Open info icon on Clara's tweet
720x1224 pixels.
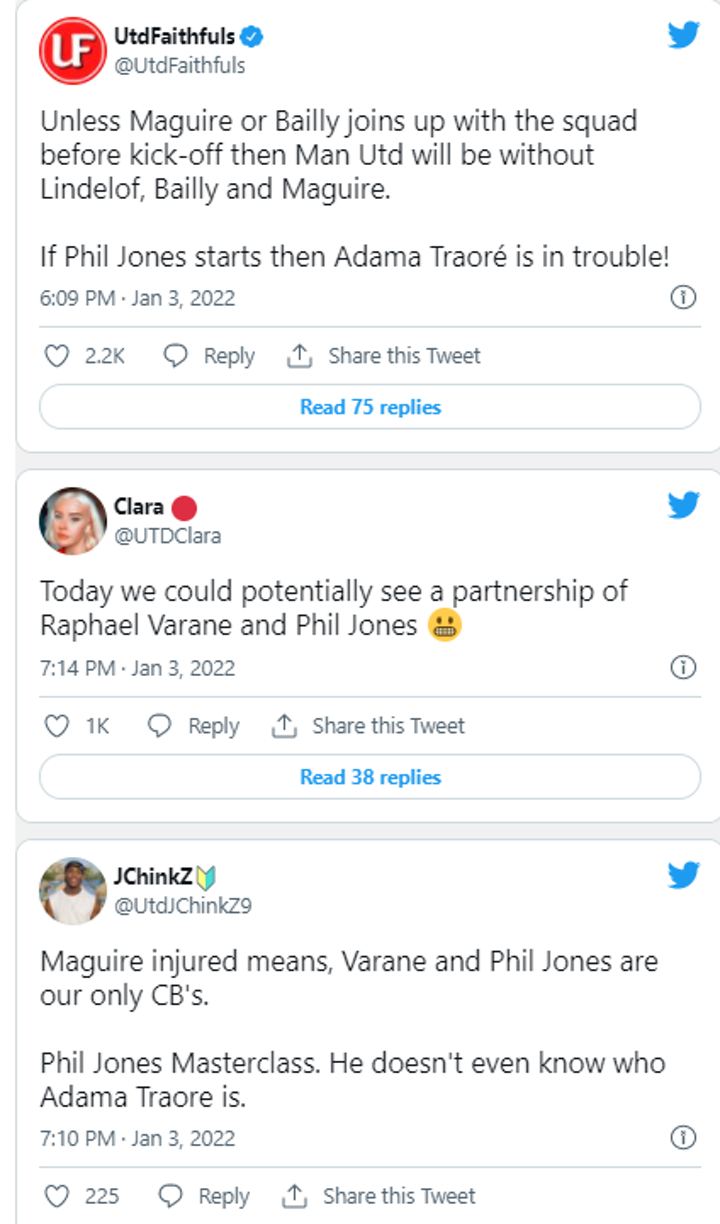tap(683, 668)
